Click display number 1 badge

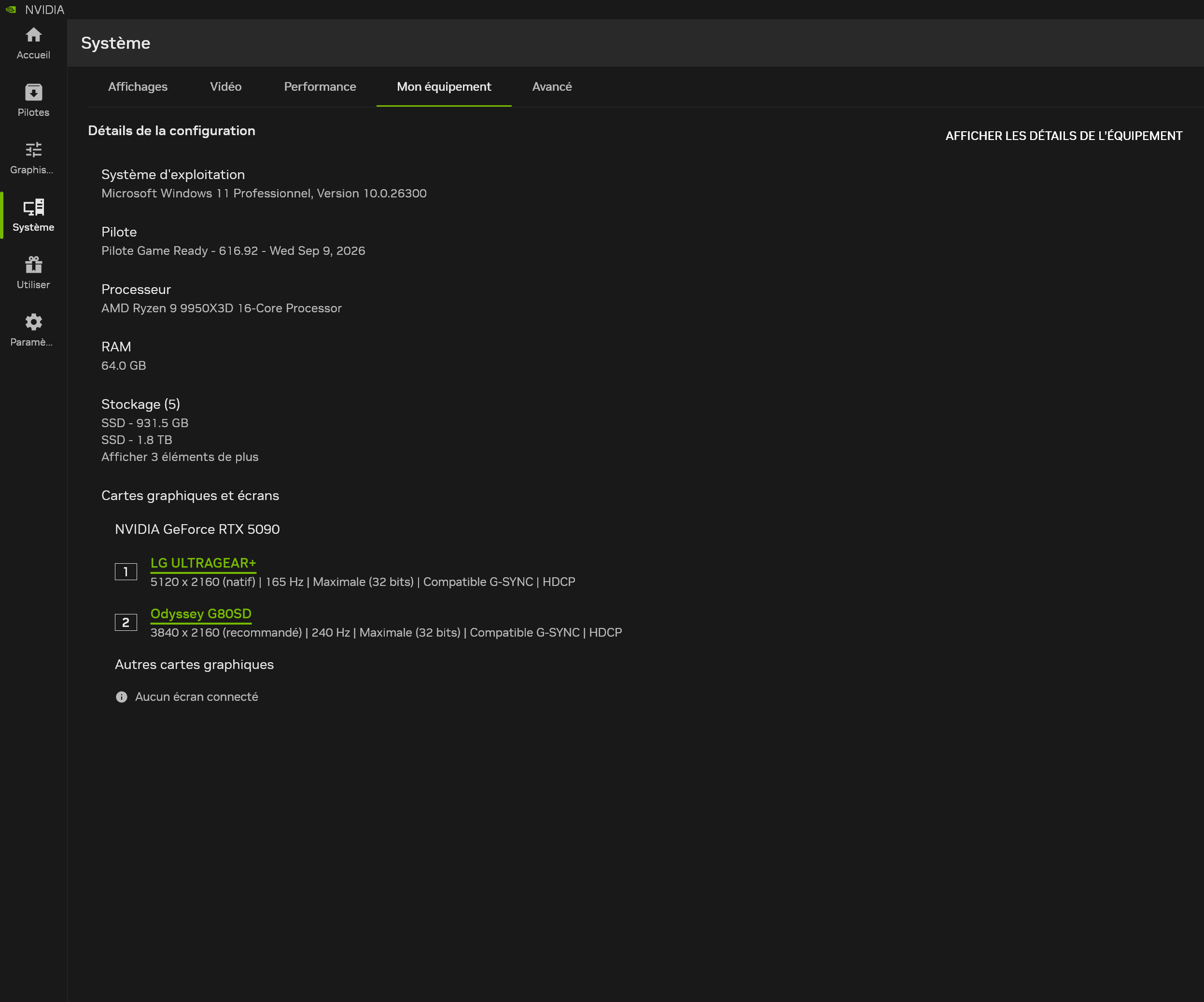click(126, 571)
